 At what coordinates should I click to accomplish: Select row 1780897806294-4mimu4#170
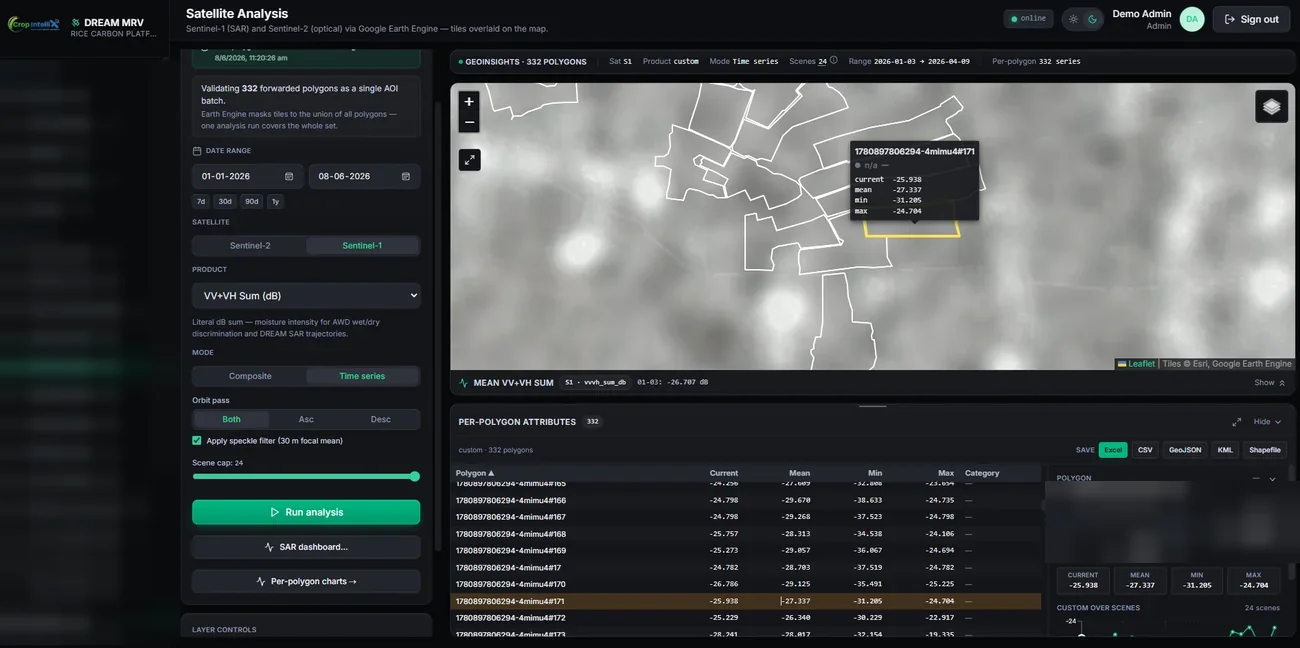(746, 584)
